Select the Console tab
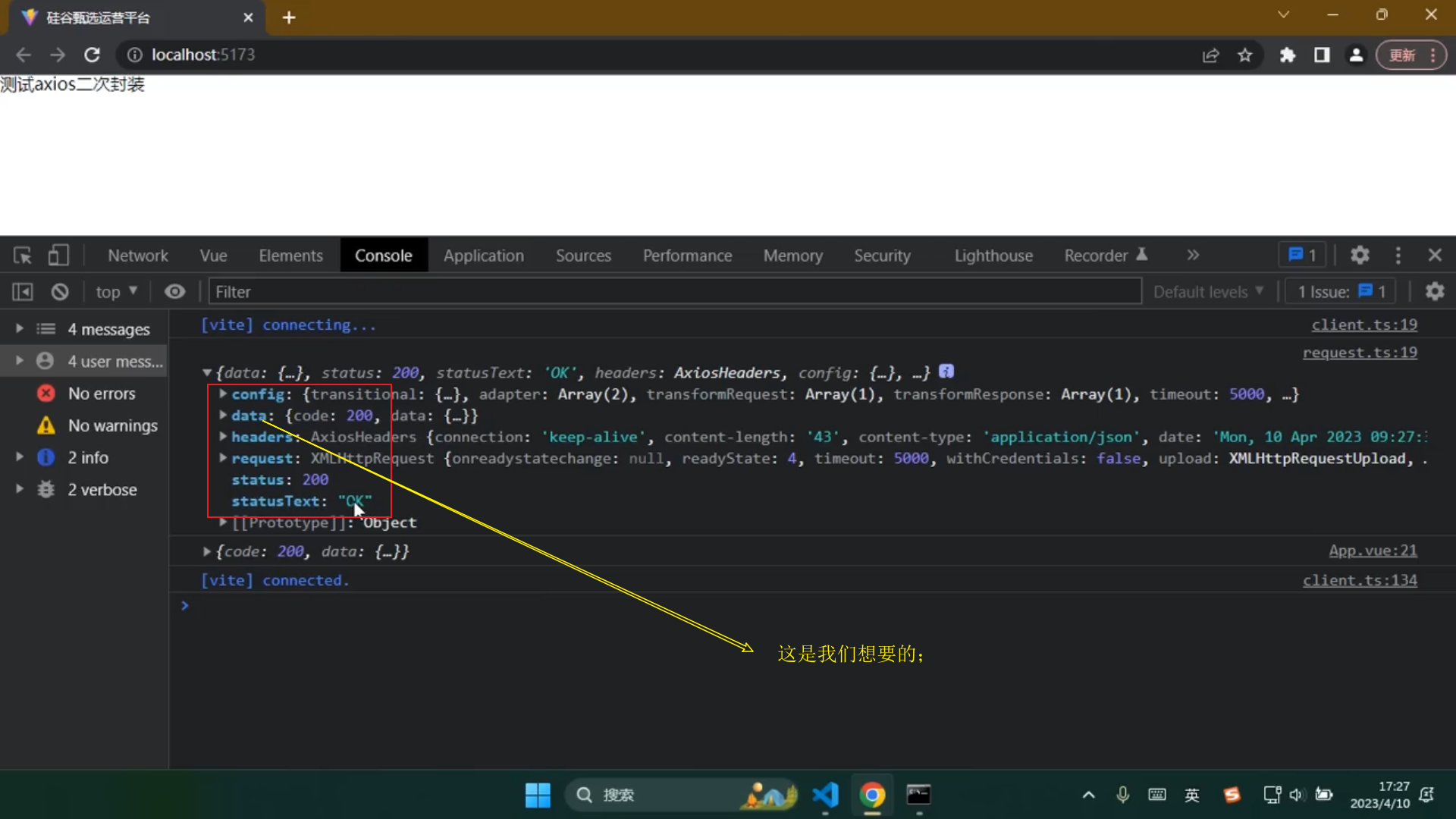The image size is (1456, 819). [x=384, y=256]
